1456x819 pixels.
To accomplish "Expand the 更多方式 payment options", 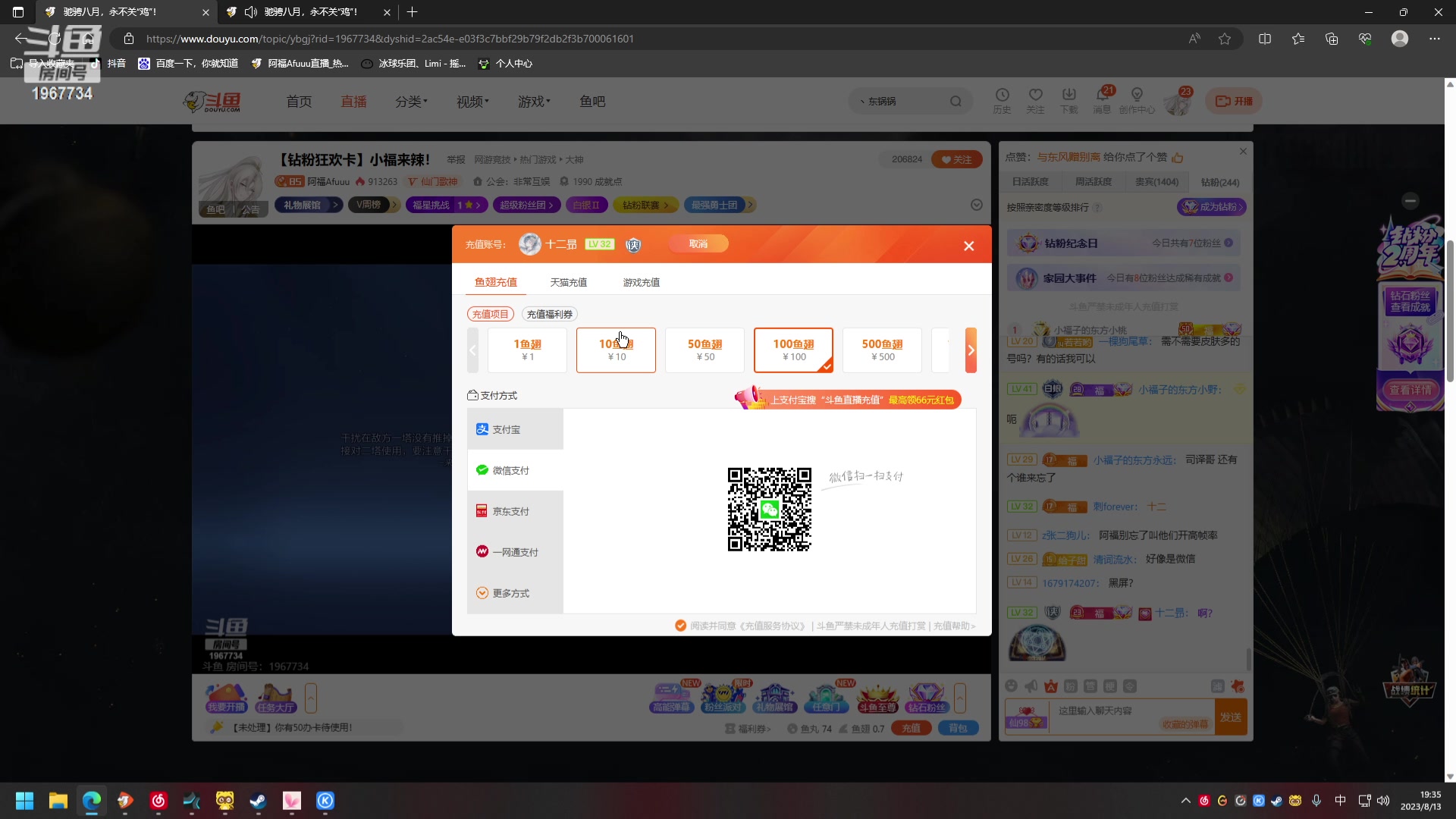I will (510, 593).
